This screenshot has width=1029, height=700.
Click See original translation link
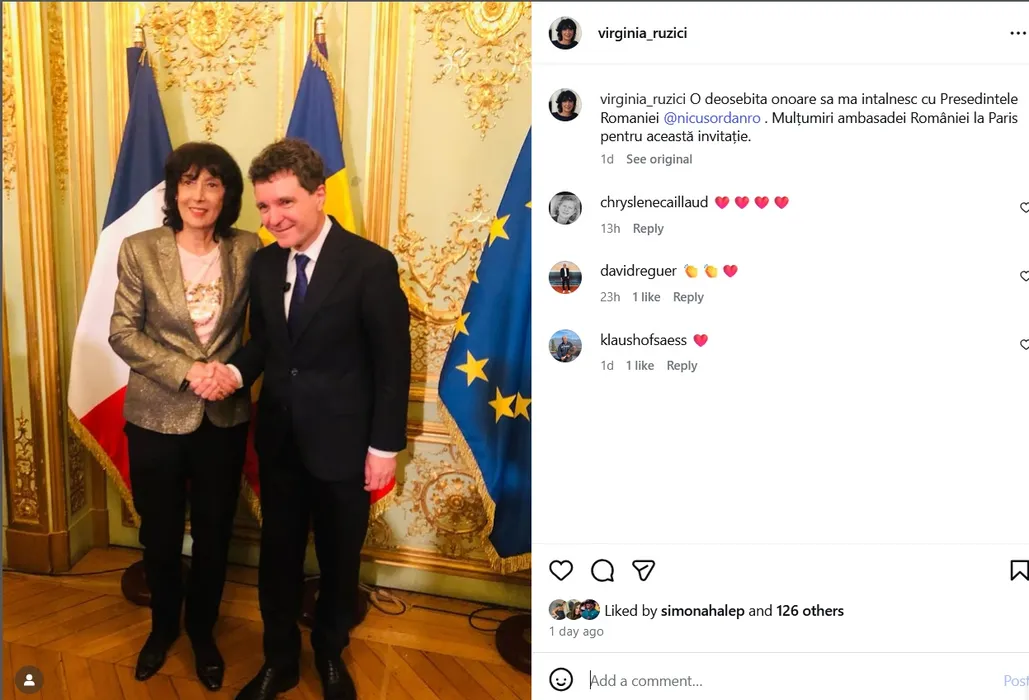[x=659, y=159]
